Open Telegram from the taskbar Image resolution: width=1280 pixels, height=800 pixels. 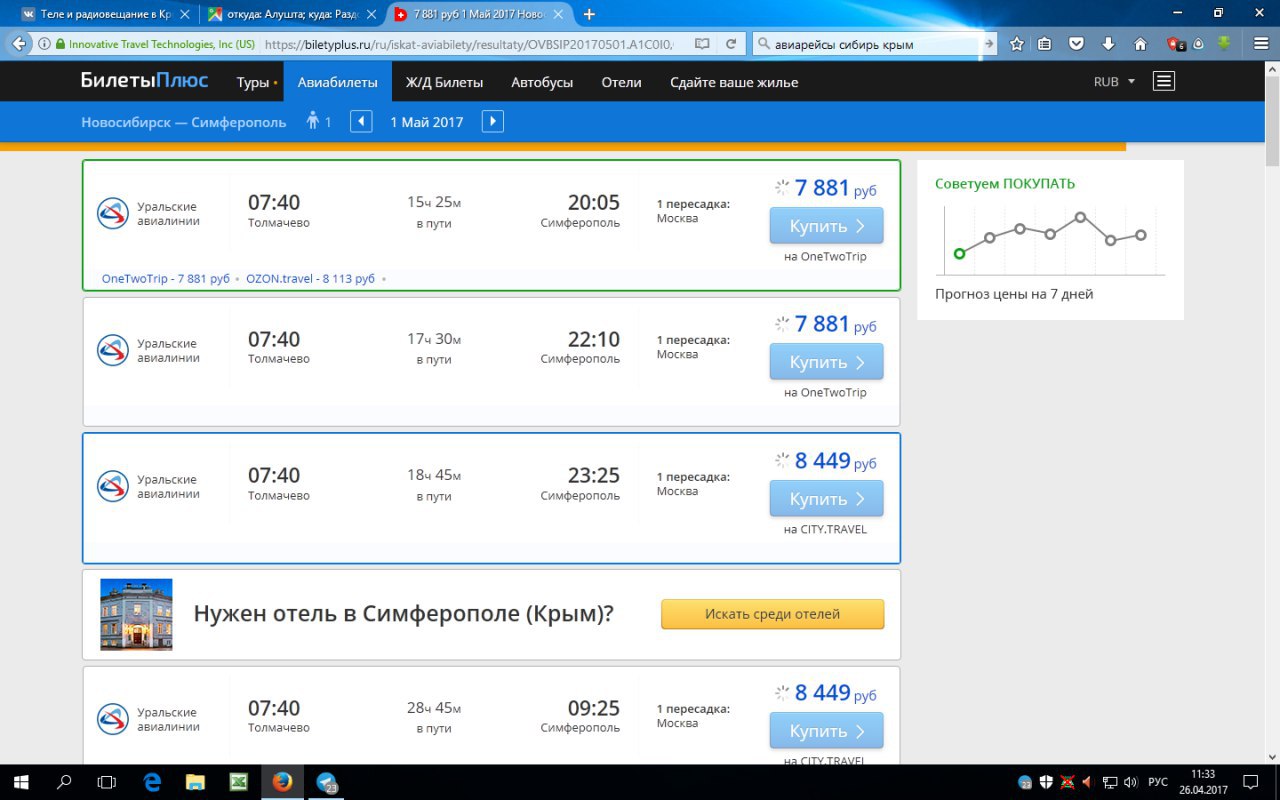pos(326,782)
